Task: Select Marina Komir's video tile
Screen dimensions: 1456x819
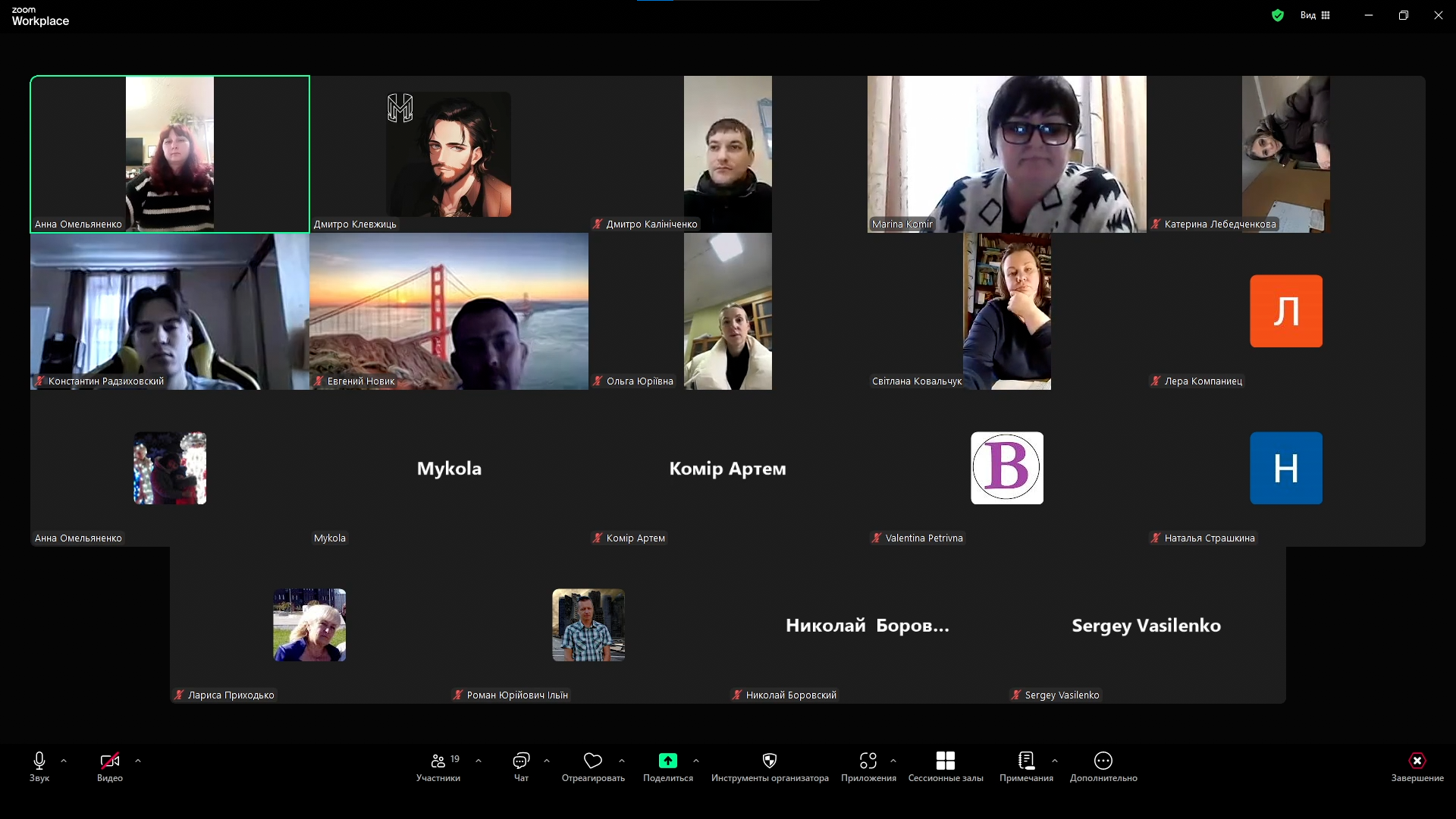Action: point(1006,154)
